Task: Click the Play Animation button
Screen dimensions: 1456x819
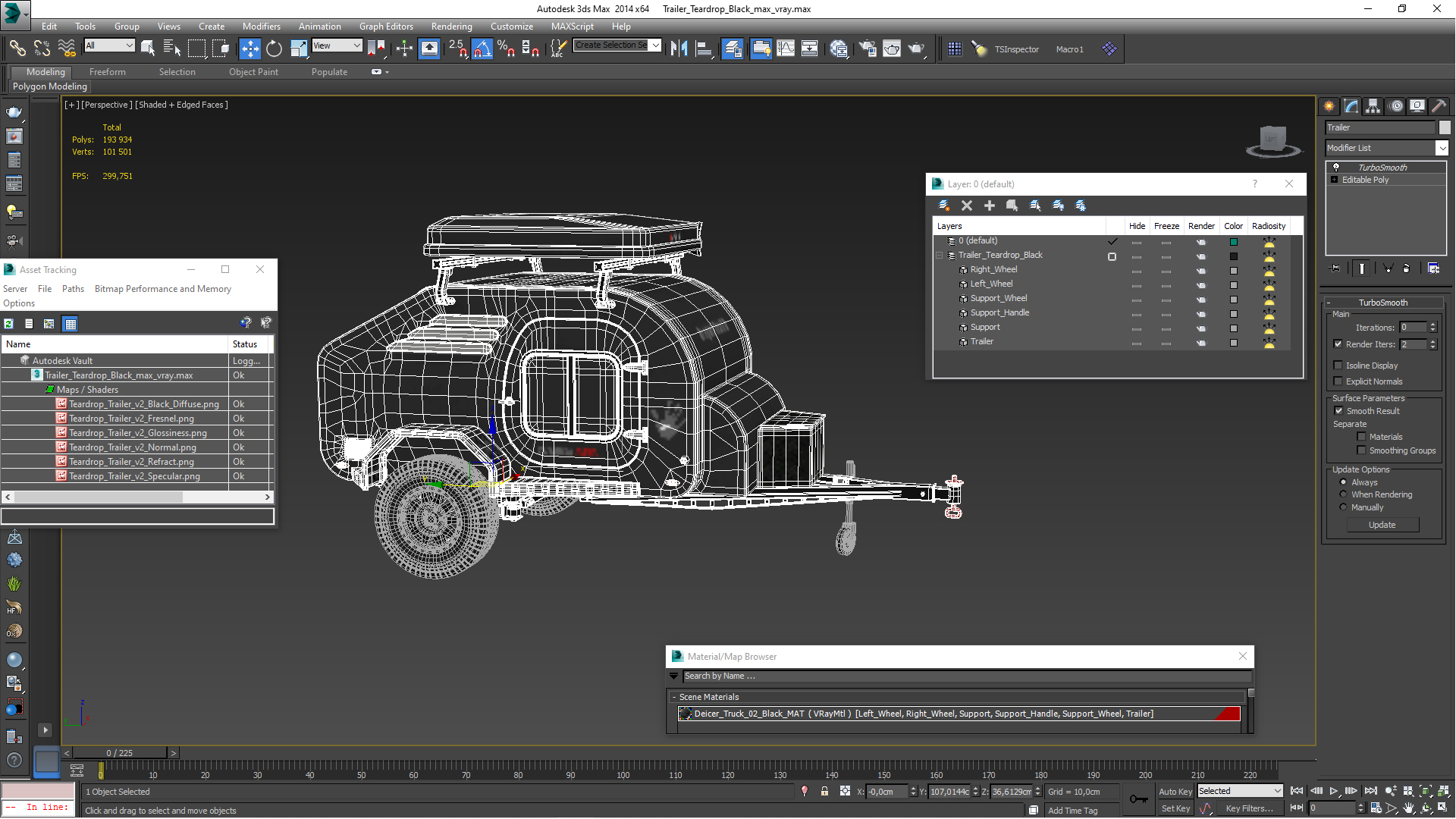Action: 1334,791
